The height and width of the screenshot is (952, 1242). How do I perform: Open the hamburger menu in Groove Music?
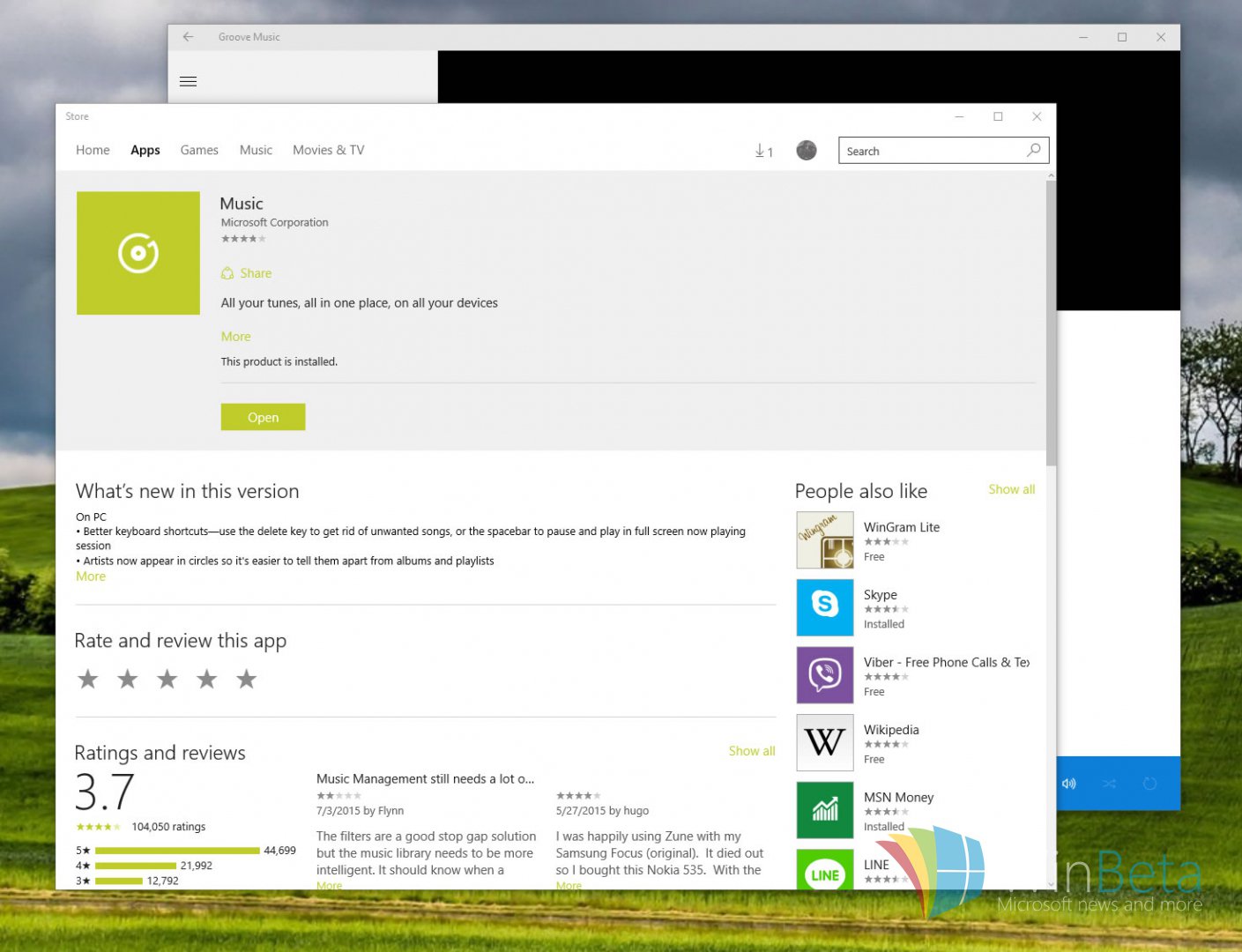(188, 81)
